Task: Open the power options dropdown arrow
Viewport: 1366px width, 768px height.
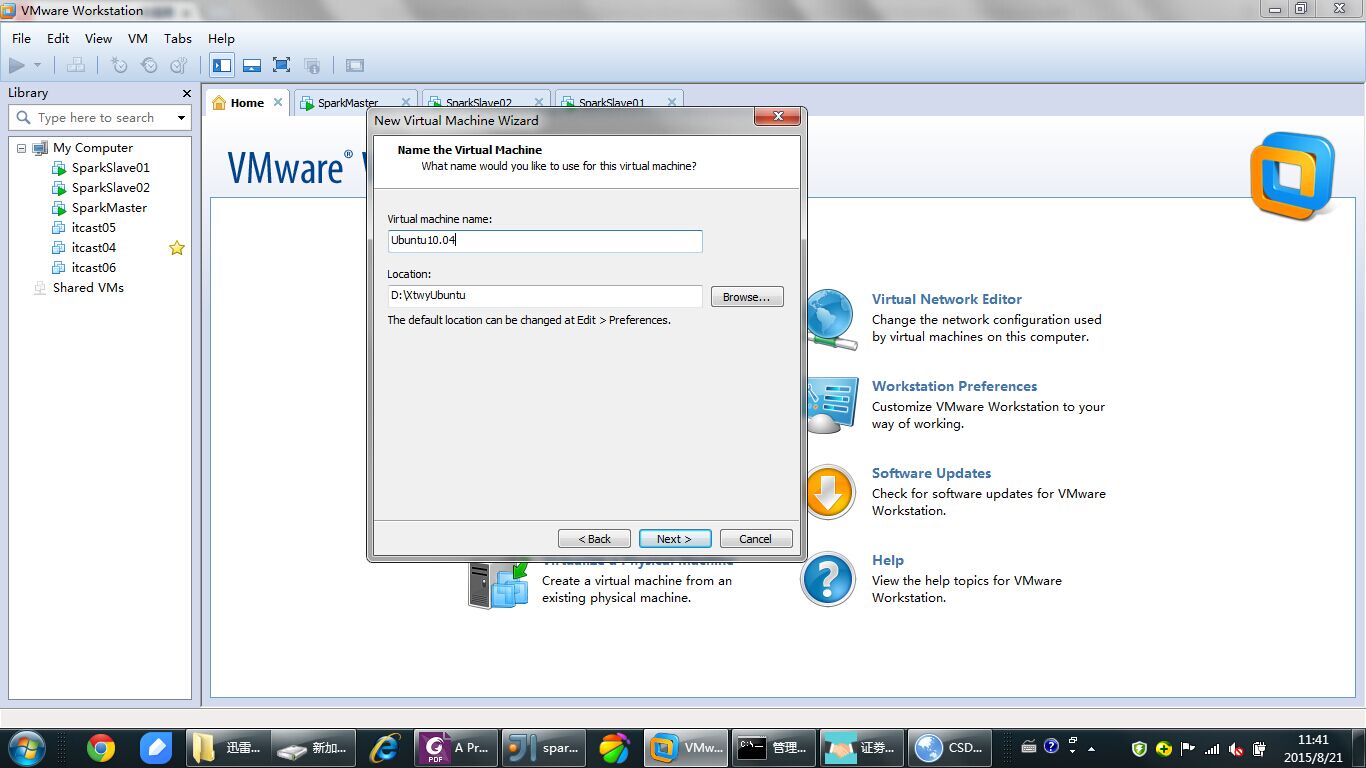Action: [x=38, y=65]
